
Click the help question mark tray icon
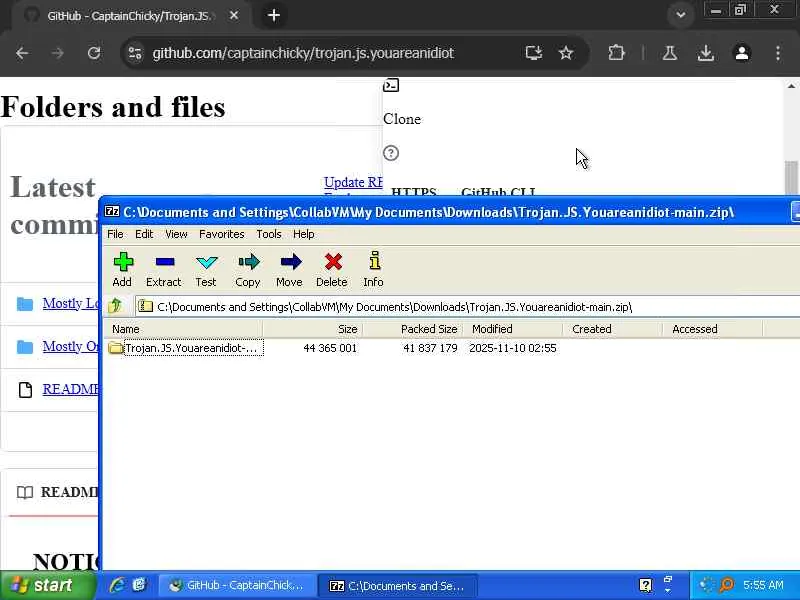(x=645, y=585)
